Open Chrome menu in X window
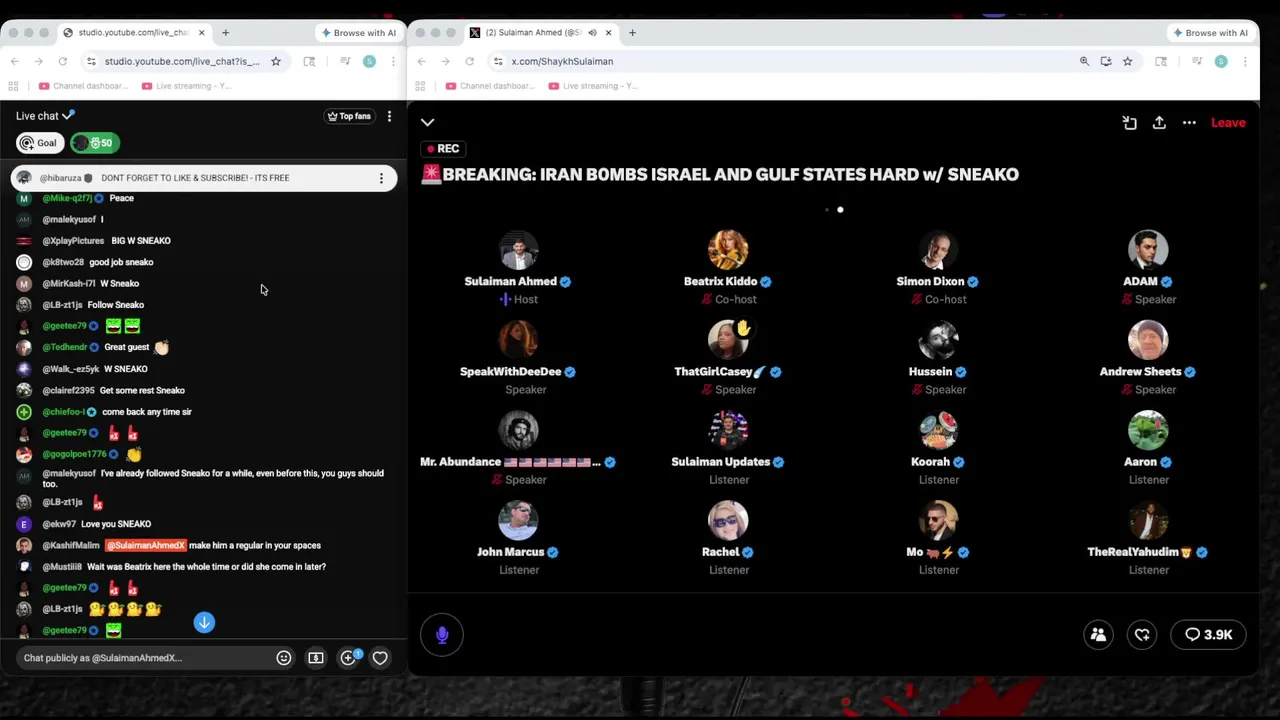The height and width of the screenshot is (720, 1280). [1245, 62]
